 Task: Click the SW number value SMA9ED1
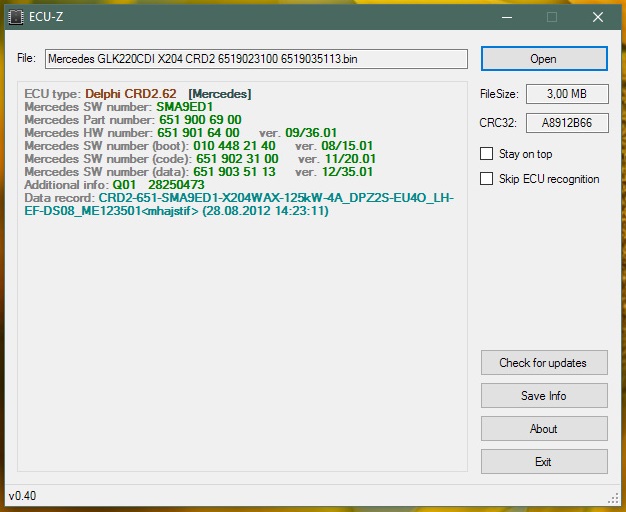coord(184,107)
